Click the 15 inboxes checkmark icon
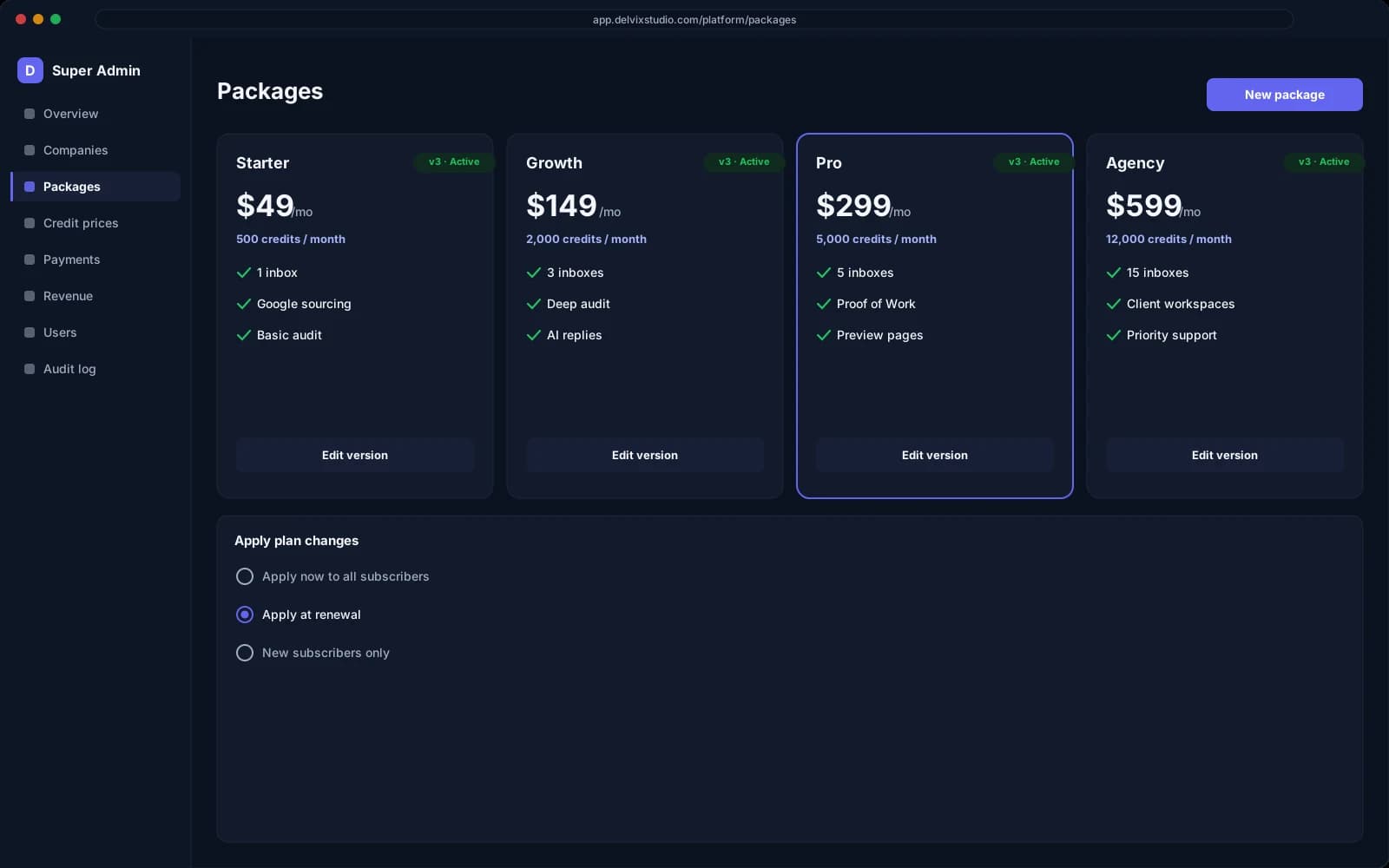Image resolution: width=1389 pixels, height=868 pixels. pyautogui.click(x=1114, y=273)
